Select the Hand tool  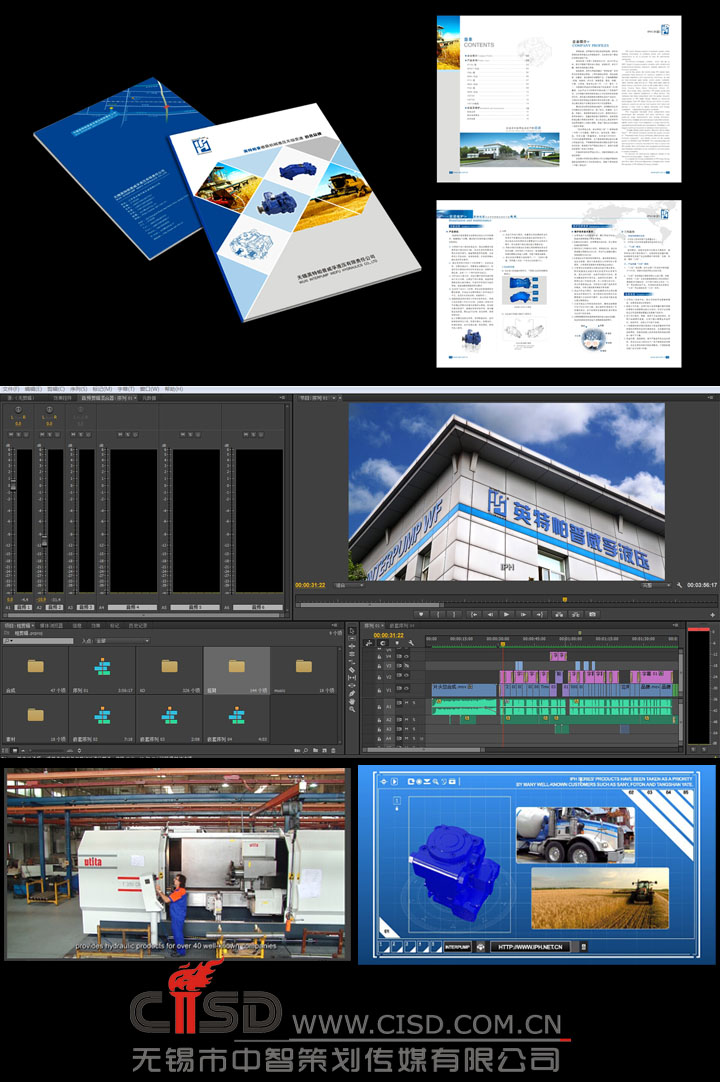(x=352, y=701)
